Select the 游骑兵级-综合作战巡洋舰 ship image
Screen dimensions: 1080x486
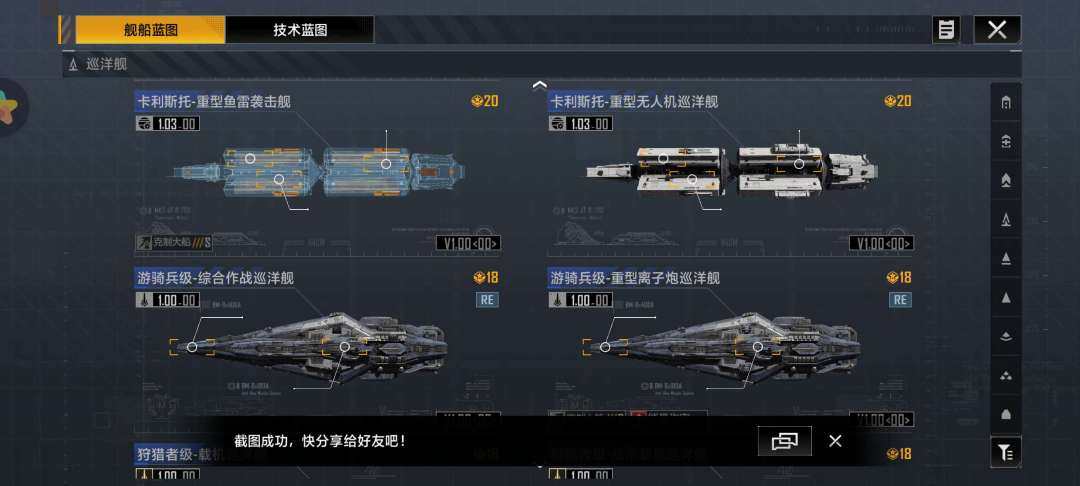coord(309,346)
